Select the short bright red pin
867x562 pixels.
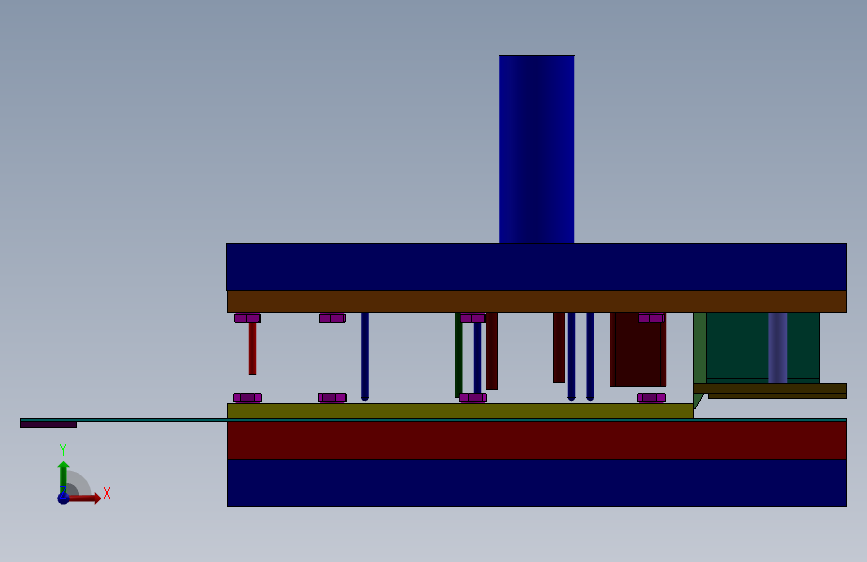(x=252, y=348)
